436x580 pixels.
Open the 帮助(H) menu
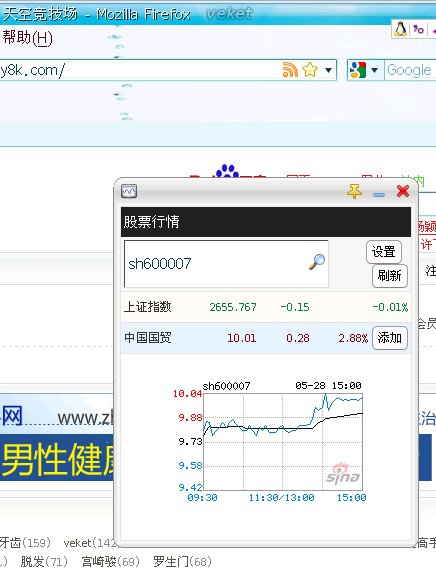pos(27,38)
